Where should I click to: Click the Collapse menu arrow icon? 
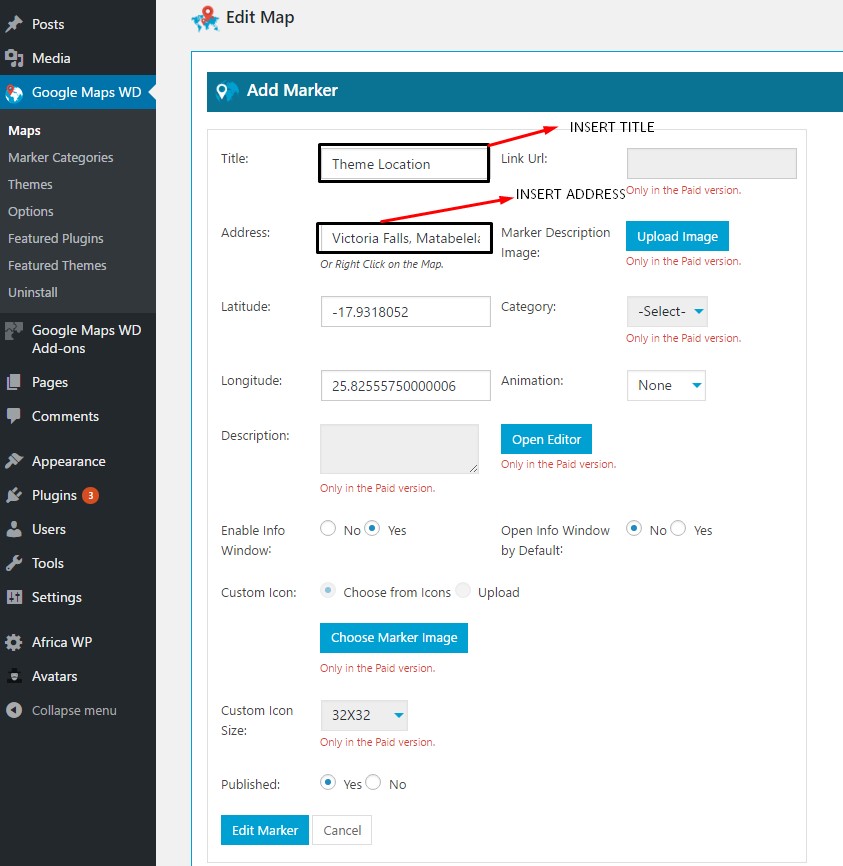coord(14,710)
